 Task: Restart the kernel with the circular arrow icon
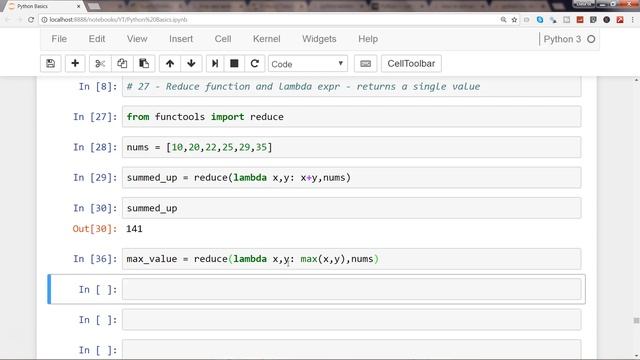(x=255, y=64)
